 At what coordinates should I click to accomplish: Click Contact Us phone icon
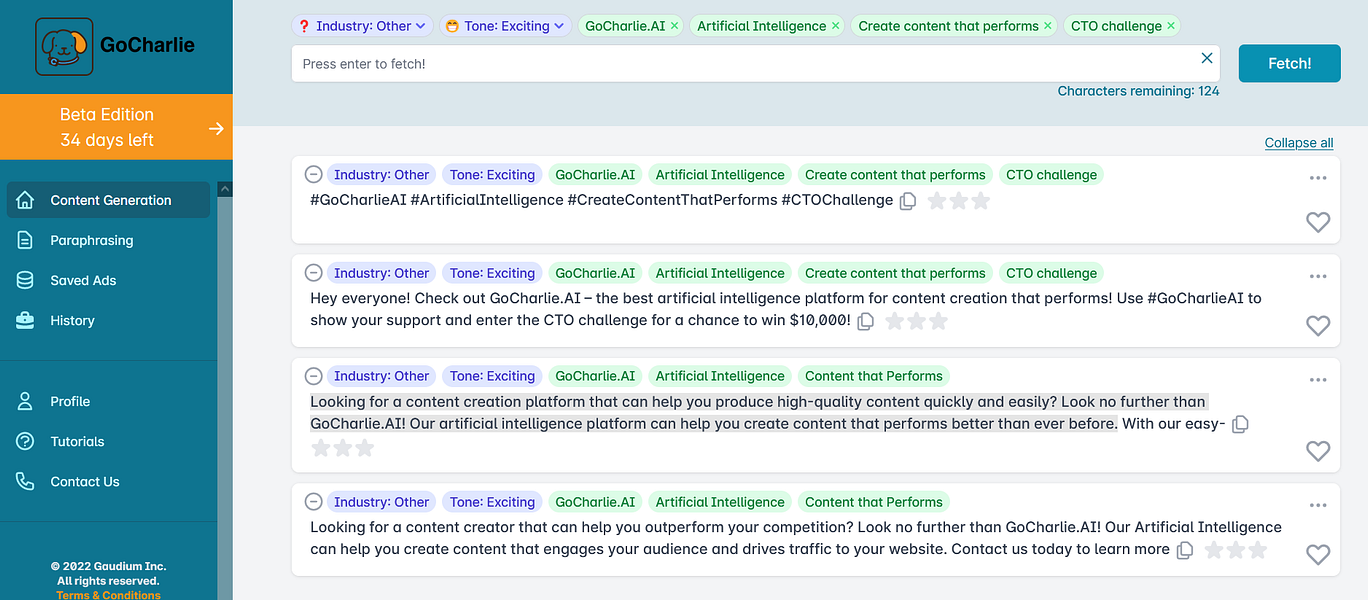(x=25, y=481)
